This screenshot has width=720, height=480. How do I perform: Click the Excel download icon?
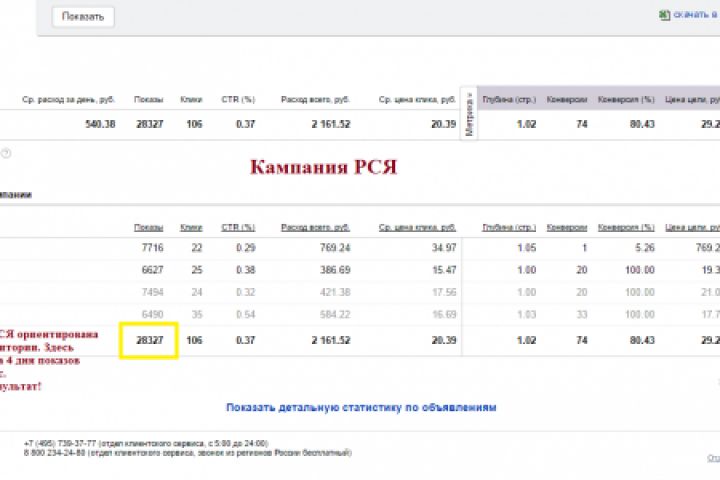[664, 15]
